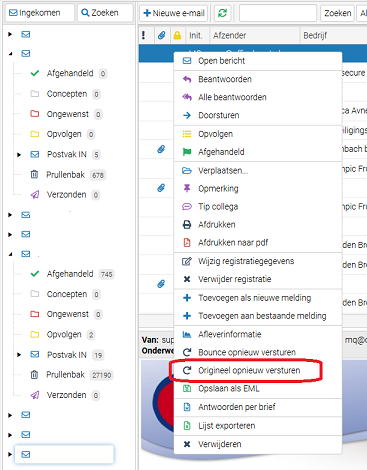Expand the topmost mailbox node
367x470 pixels.
coord(10,34)
